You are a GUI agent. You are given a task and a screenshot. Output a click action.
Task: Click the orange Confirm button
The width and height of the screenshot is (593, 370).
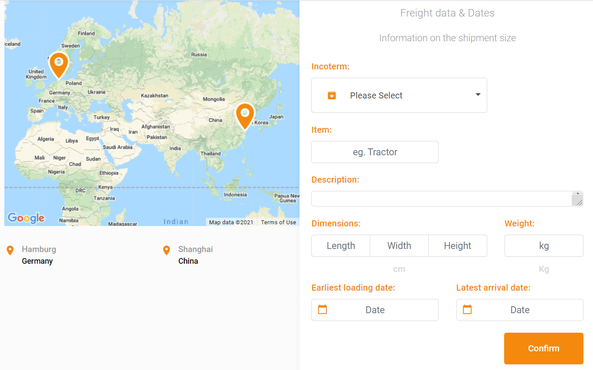coord(543,348)
